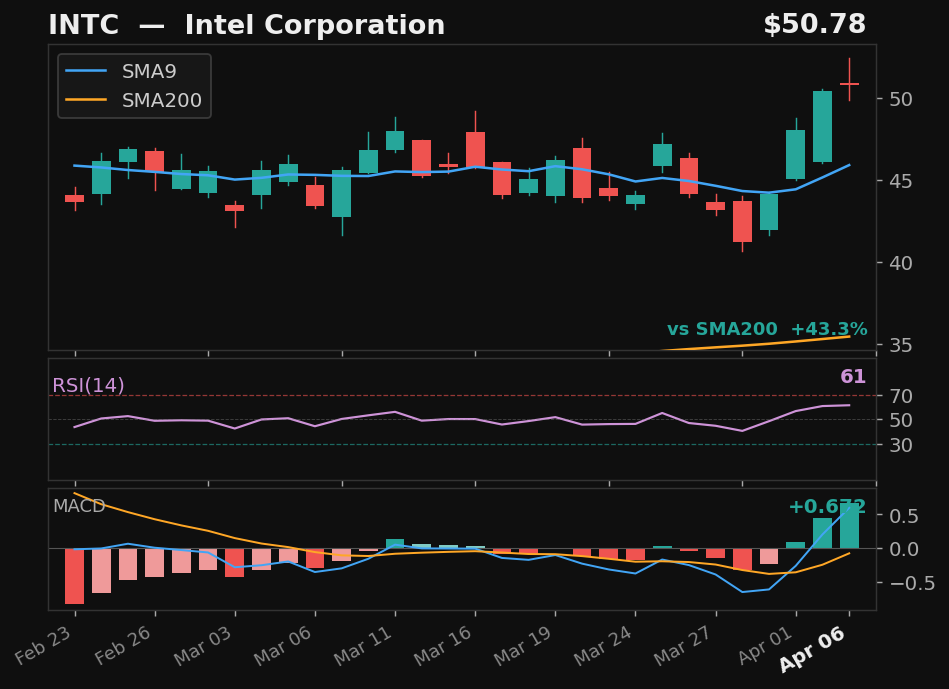Click the bold Apr 06 date label

coord(813,649)
